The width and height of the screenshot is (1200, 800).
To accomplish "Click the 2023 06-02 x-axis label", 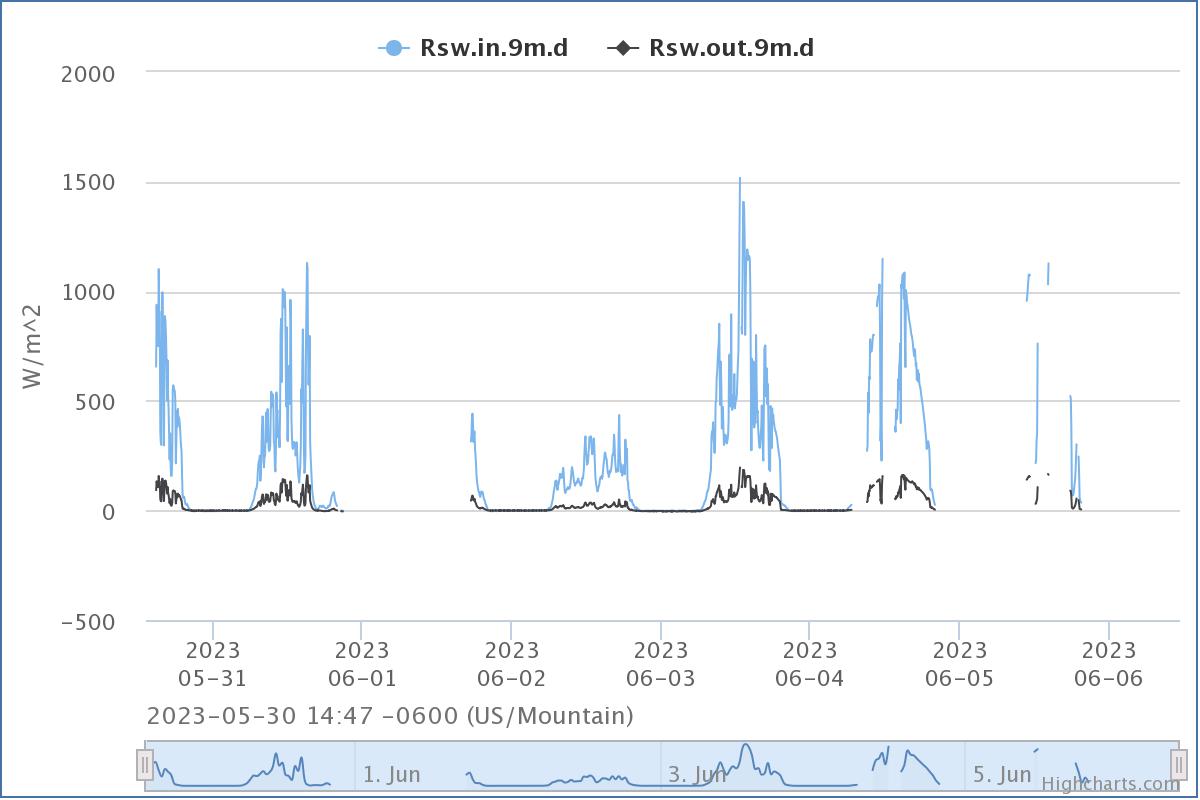I will pos(511,666).
